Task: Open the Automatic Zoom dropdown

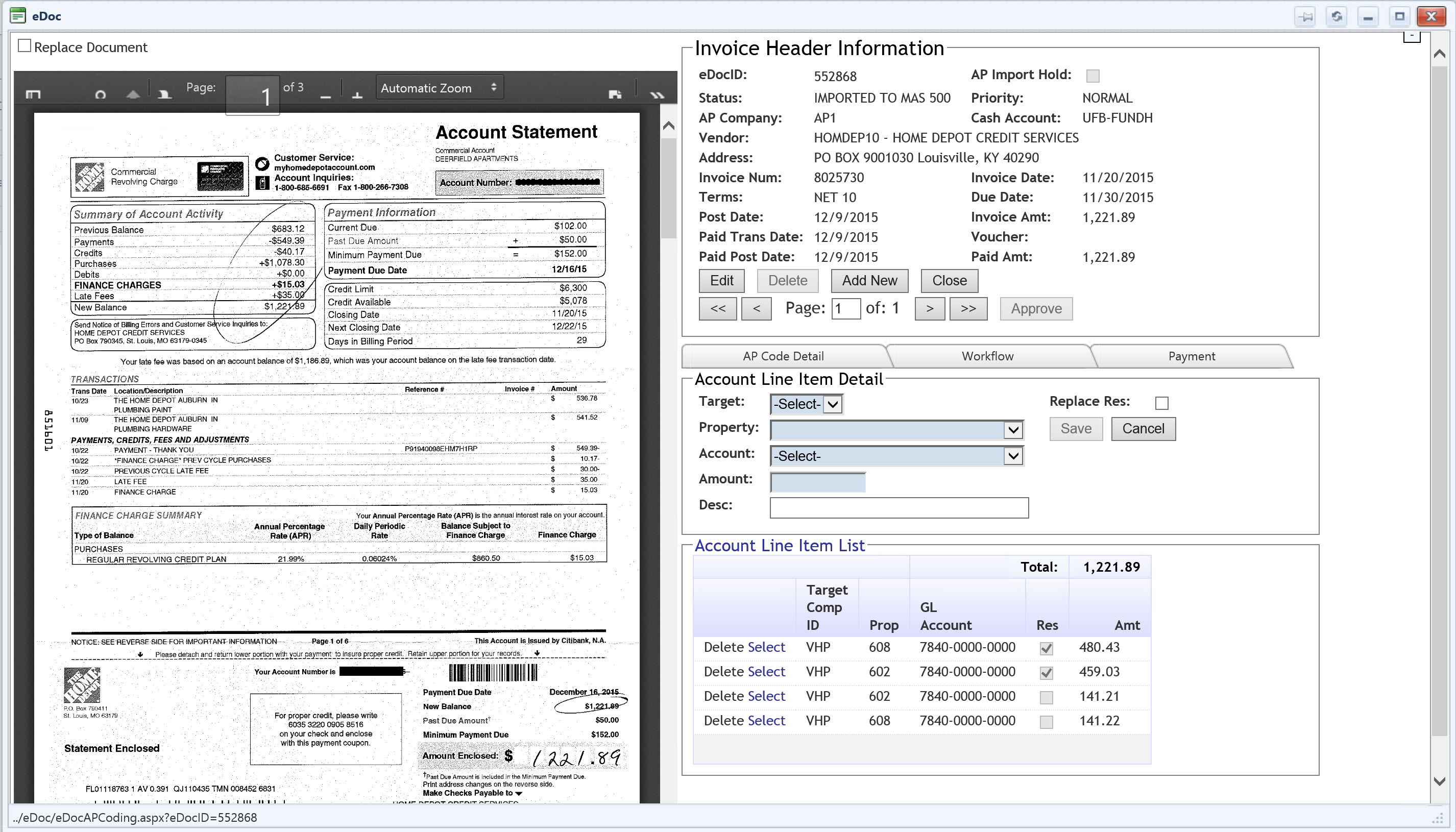Action: point(439,88)
